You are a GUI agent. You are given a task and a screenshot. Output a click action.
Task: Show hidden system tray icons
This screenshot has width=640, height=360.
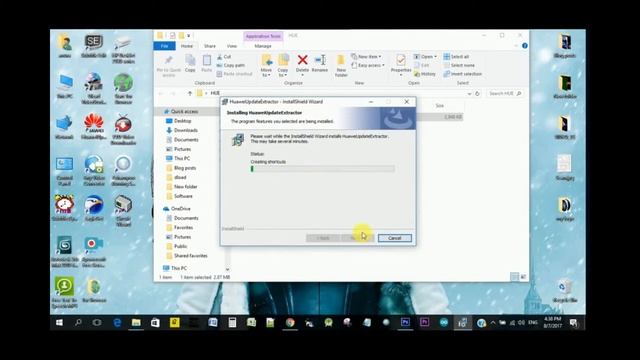tap(493, 322)
